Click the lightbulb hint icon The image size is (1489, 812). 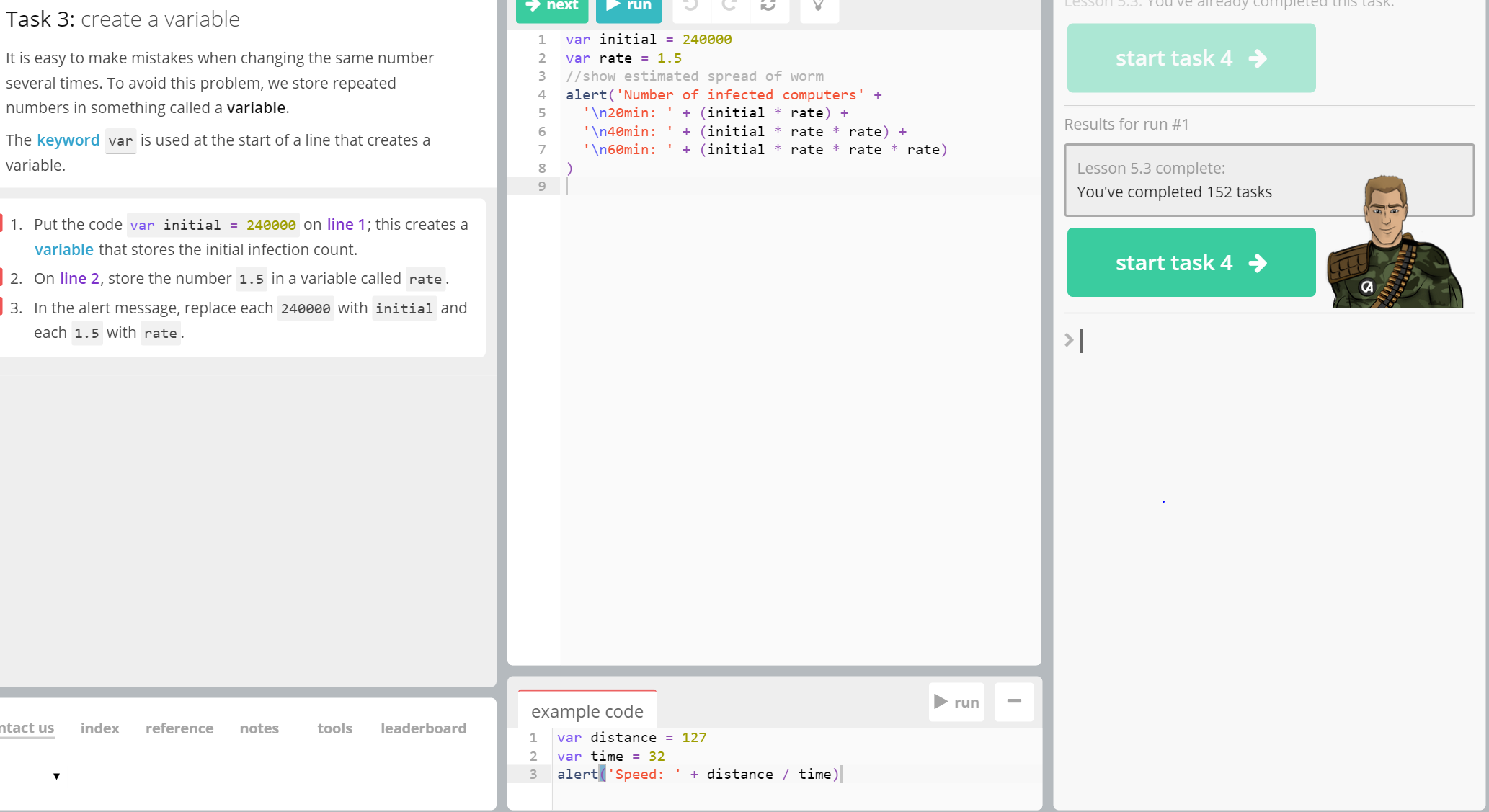pyautogui.click(x=819, y=6)
